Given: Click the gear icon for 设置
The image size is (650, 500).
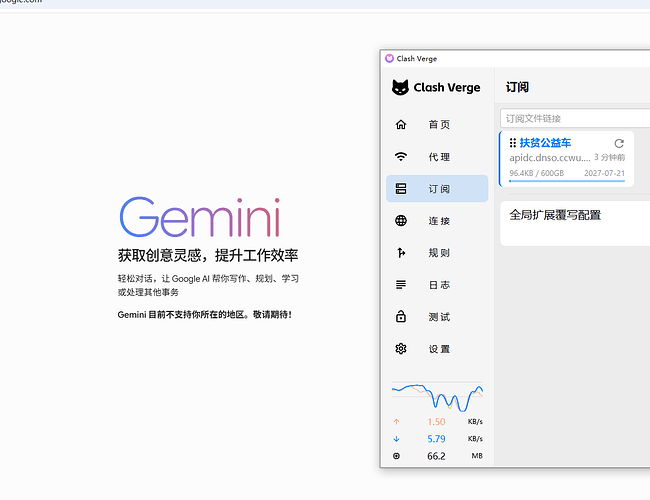Looking at the screenshot, I should point(401,349).
